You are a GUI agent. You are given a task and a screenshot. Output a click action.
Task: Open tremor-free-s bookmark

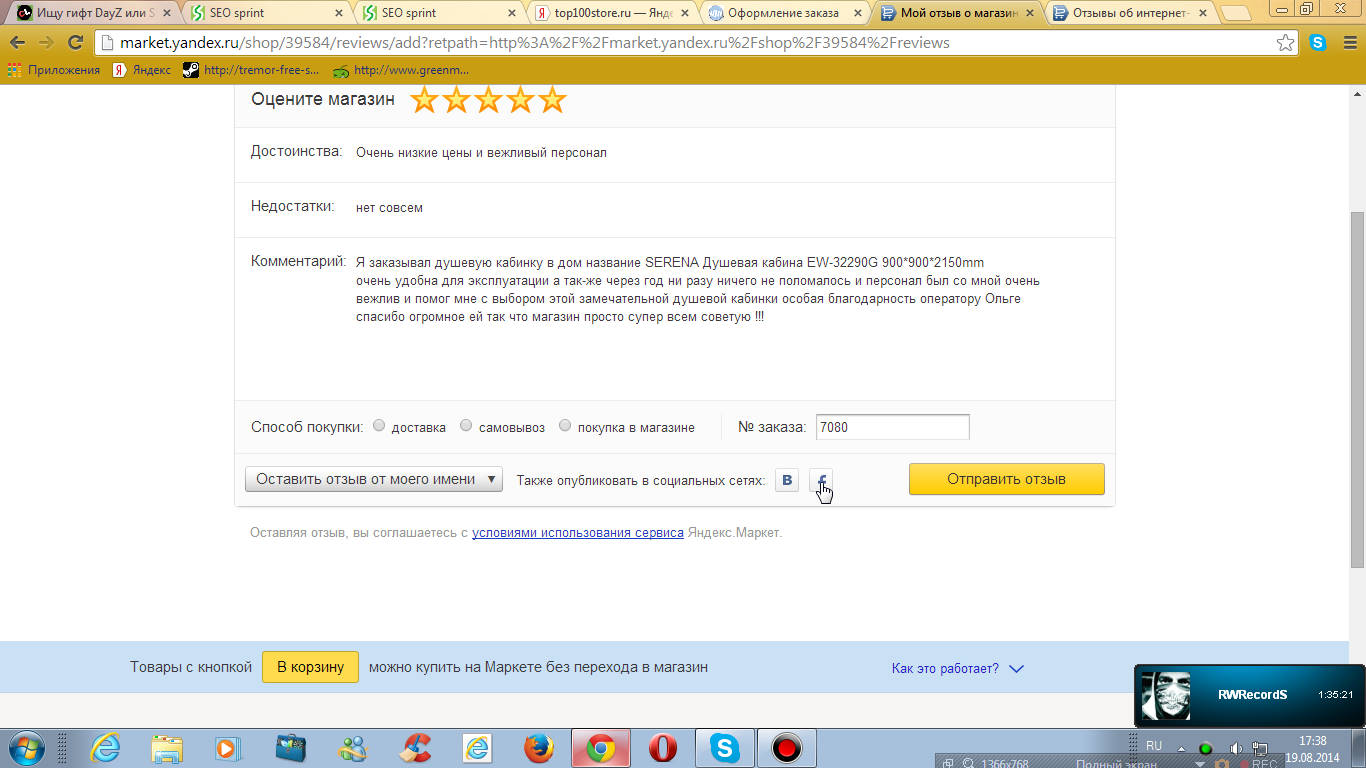pos(251,70)
